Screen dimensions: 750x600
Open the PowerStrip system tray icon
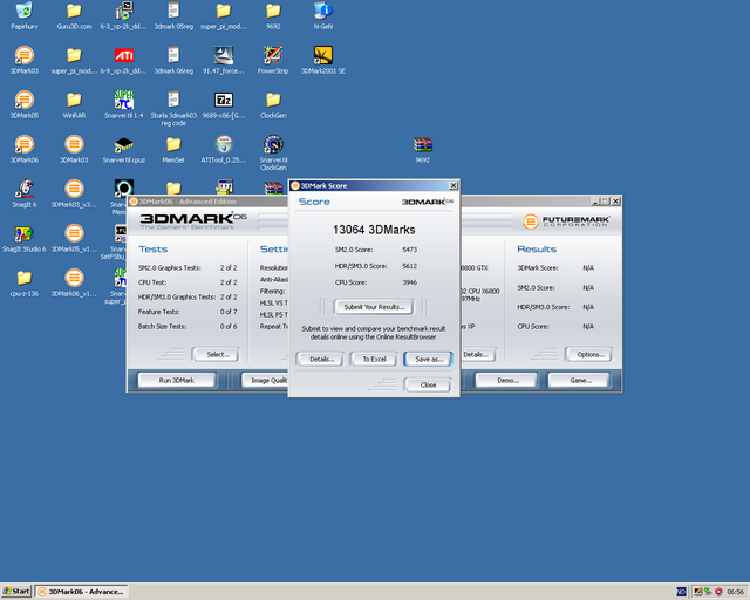[x=698, y=592]
